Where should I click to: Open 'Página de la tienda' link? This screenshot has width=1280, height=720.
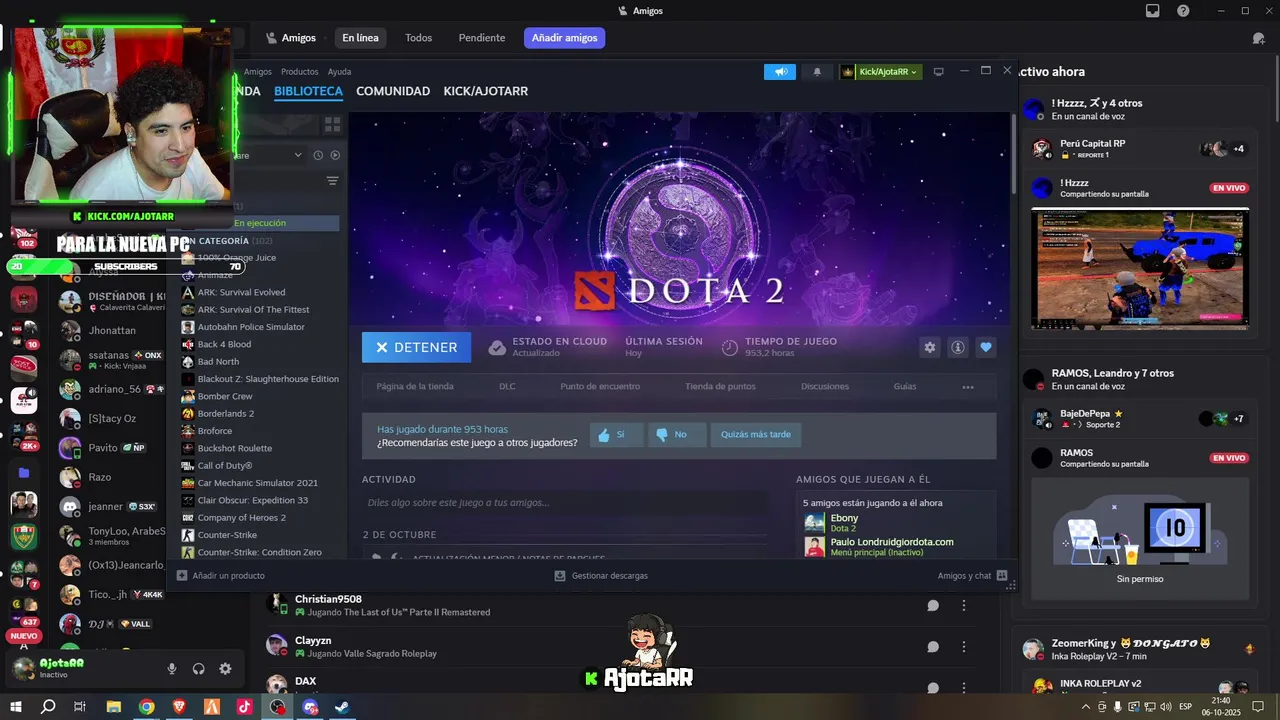(415, 386)
